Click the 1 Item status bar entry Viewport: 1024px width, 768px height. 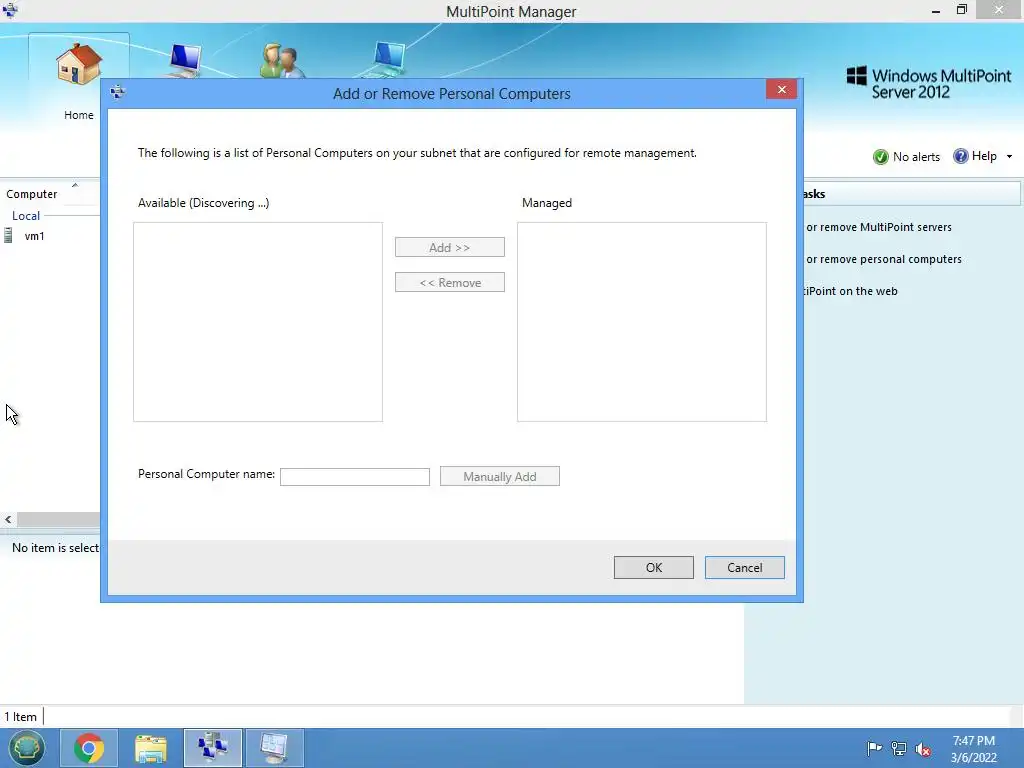tap(20, 716)
